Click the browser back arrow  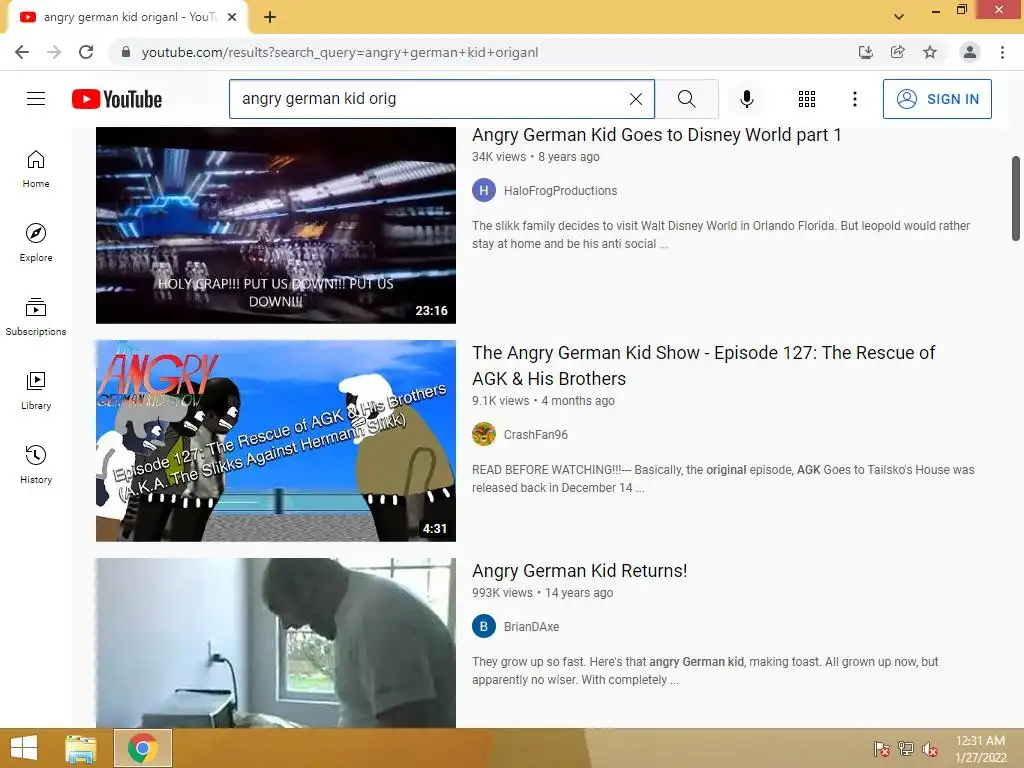click(x=22, y=52)
